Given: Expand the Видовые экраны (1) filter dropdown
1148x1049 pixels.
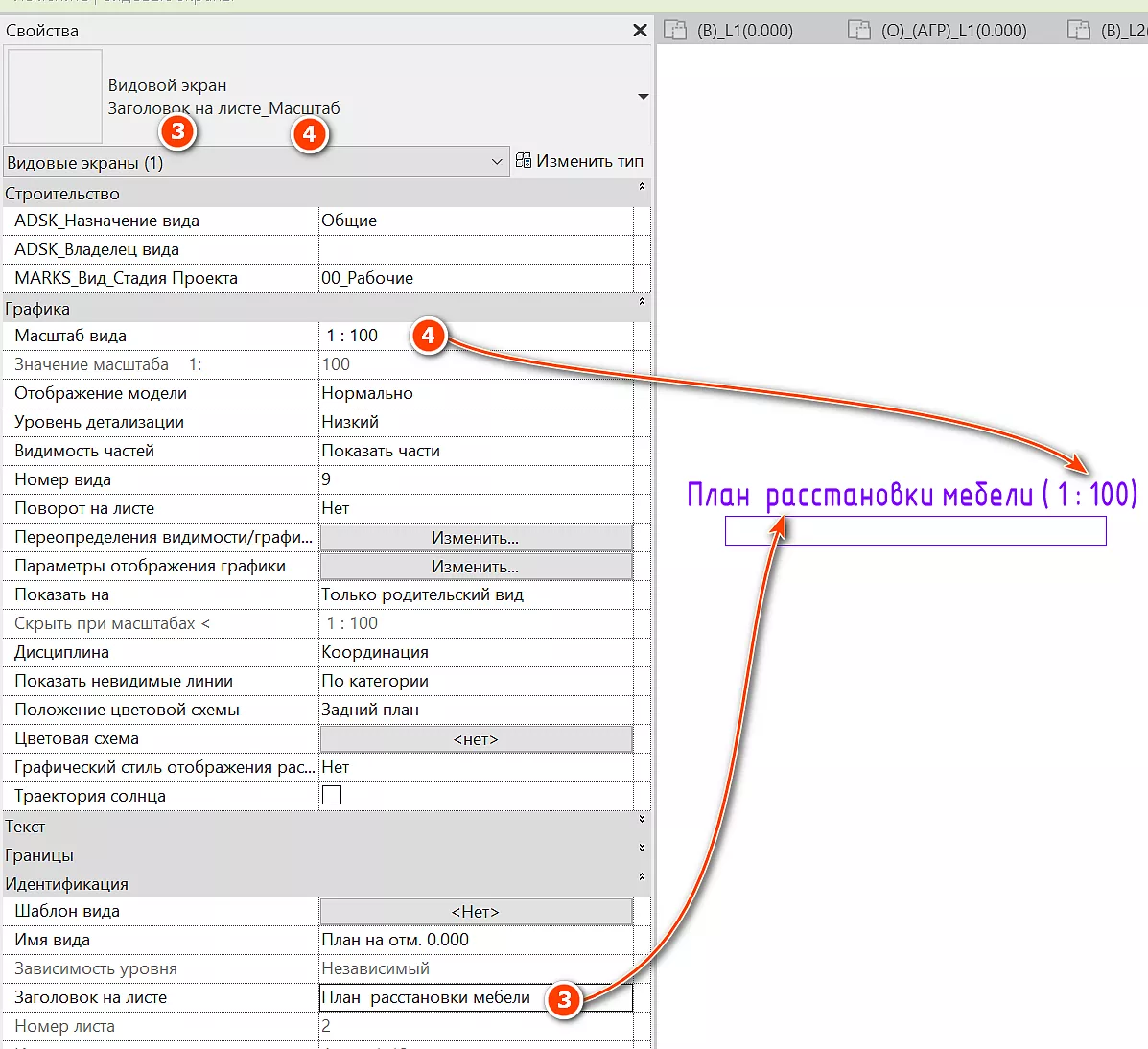Looking at the screenshot, I should tap(496, 162).
